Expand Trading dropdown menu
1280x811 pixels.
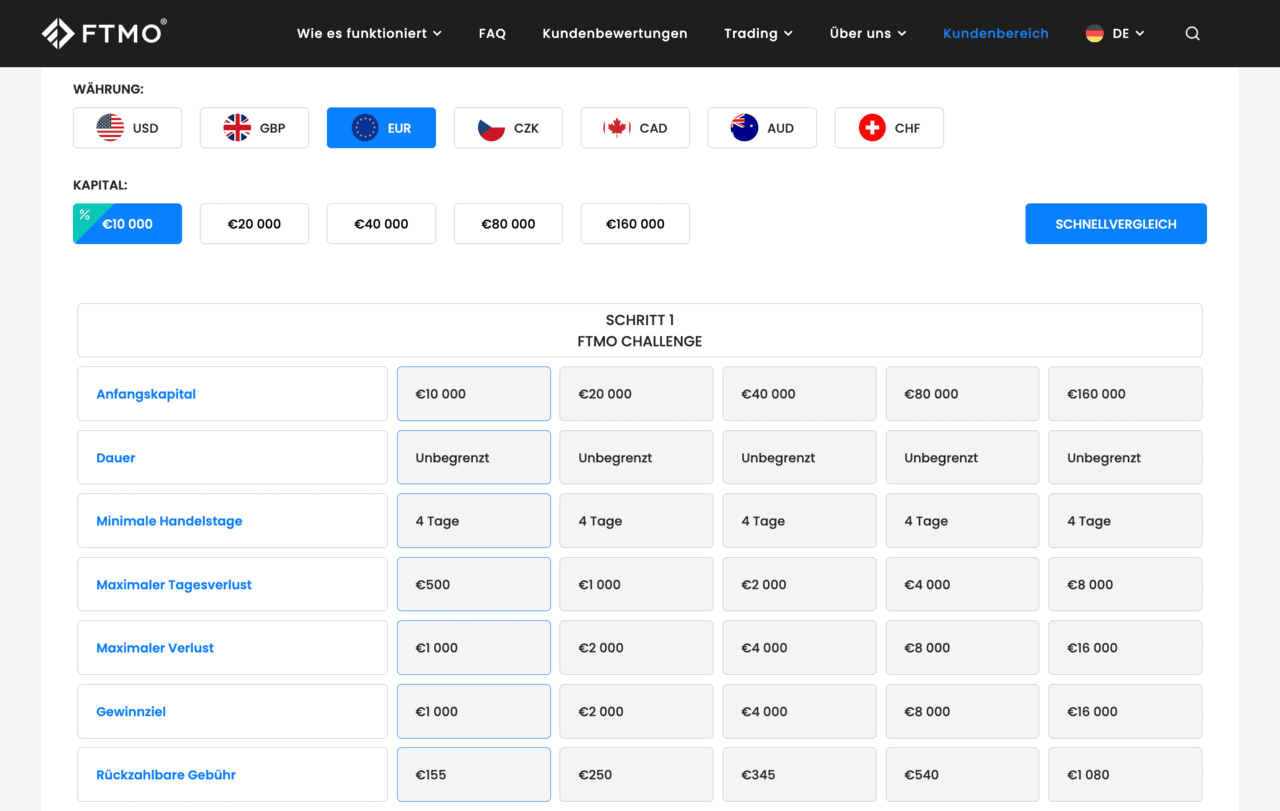click(758, 33)
